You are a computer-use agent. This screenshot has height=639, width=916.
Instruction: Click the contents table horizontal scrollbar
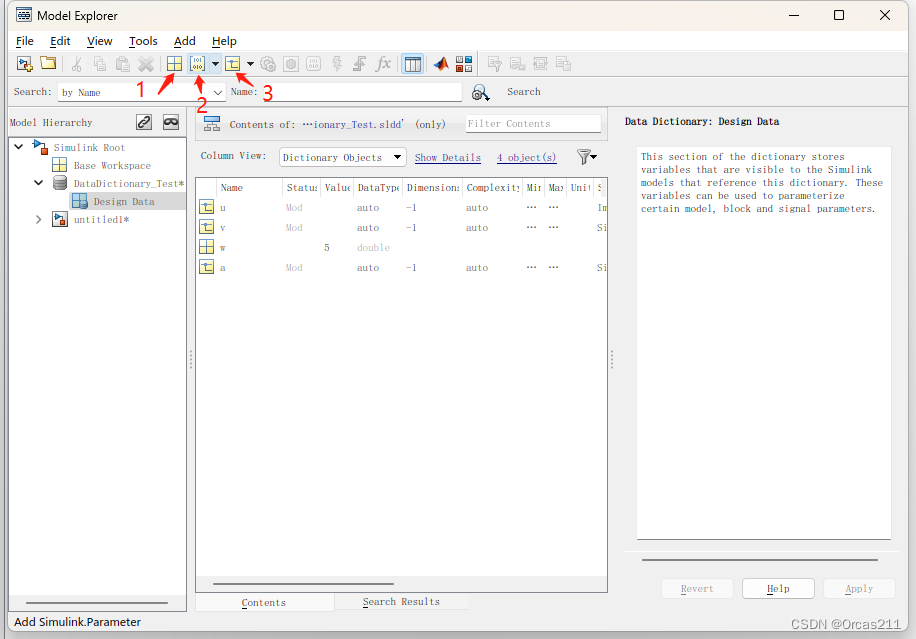point(303,583)
